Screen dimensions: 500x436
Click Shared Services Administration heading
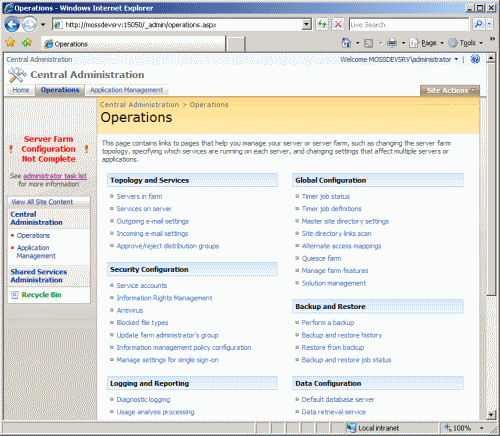pyautogui.click(x=39, y=276)
